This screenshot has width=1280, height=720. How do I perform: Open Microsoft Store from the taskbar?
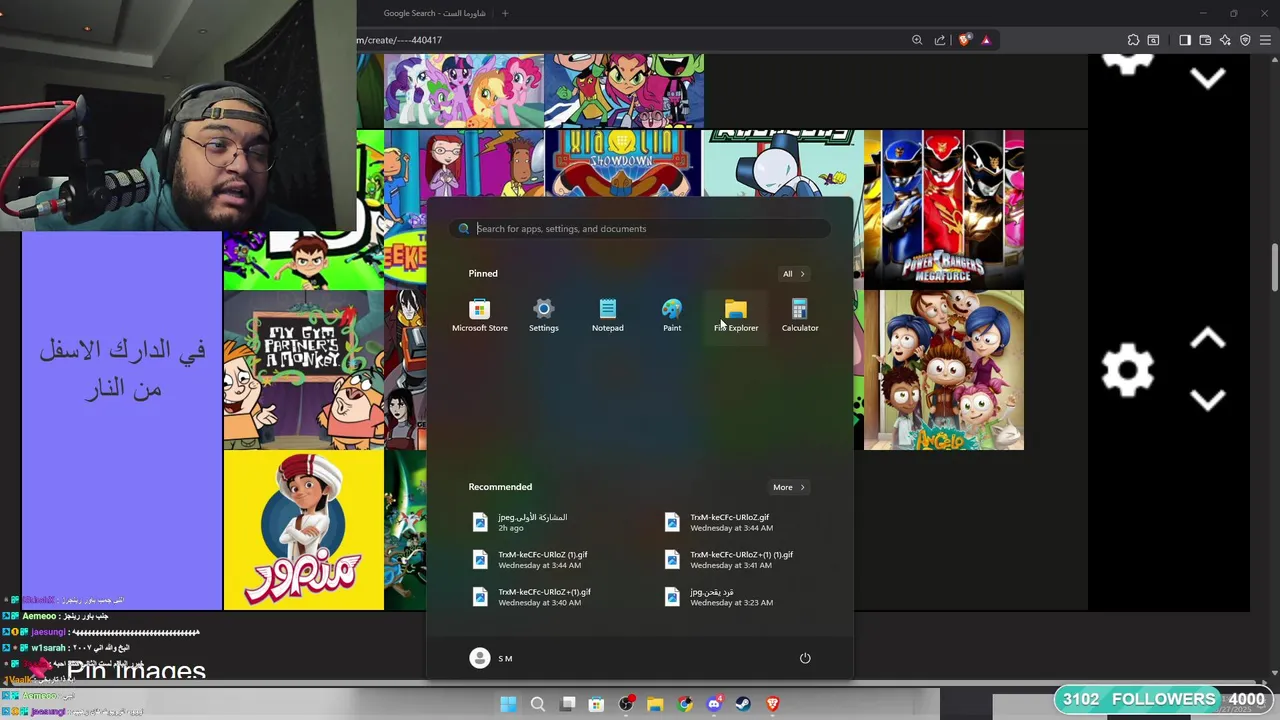pyautogui.click(x=596, y=704)
